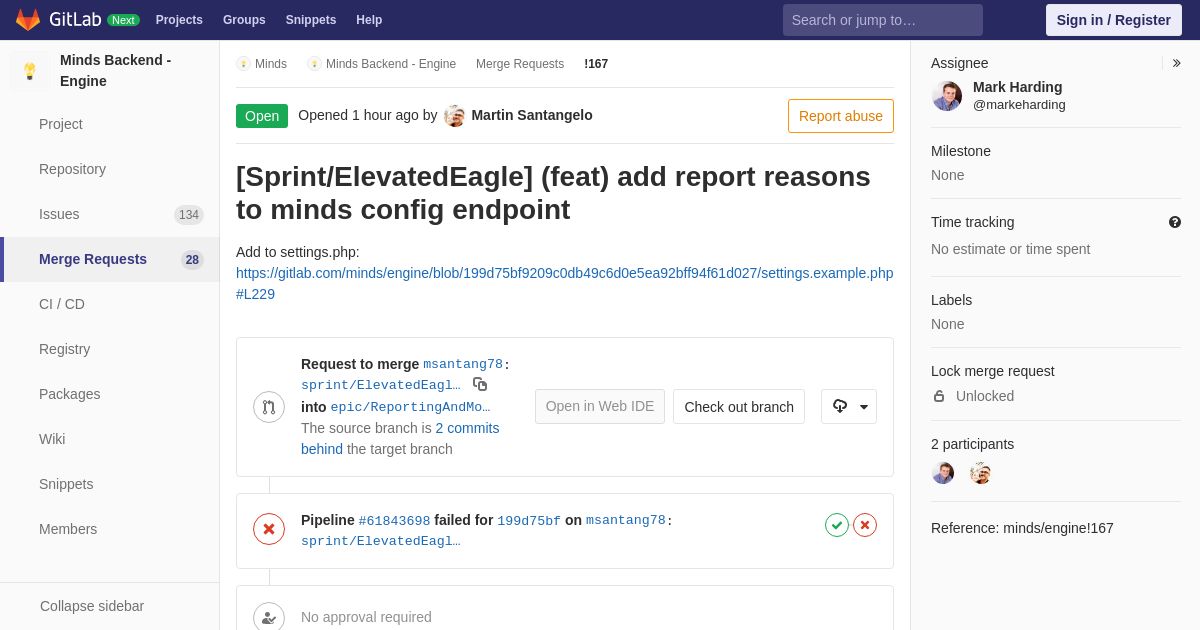Click the Next badge
The image size is (1200, 630).
click(123, 20)
